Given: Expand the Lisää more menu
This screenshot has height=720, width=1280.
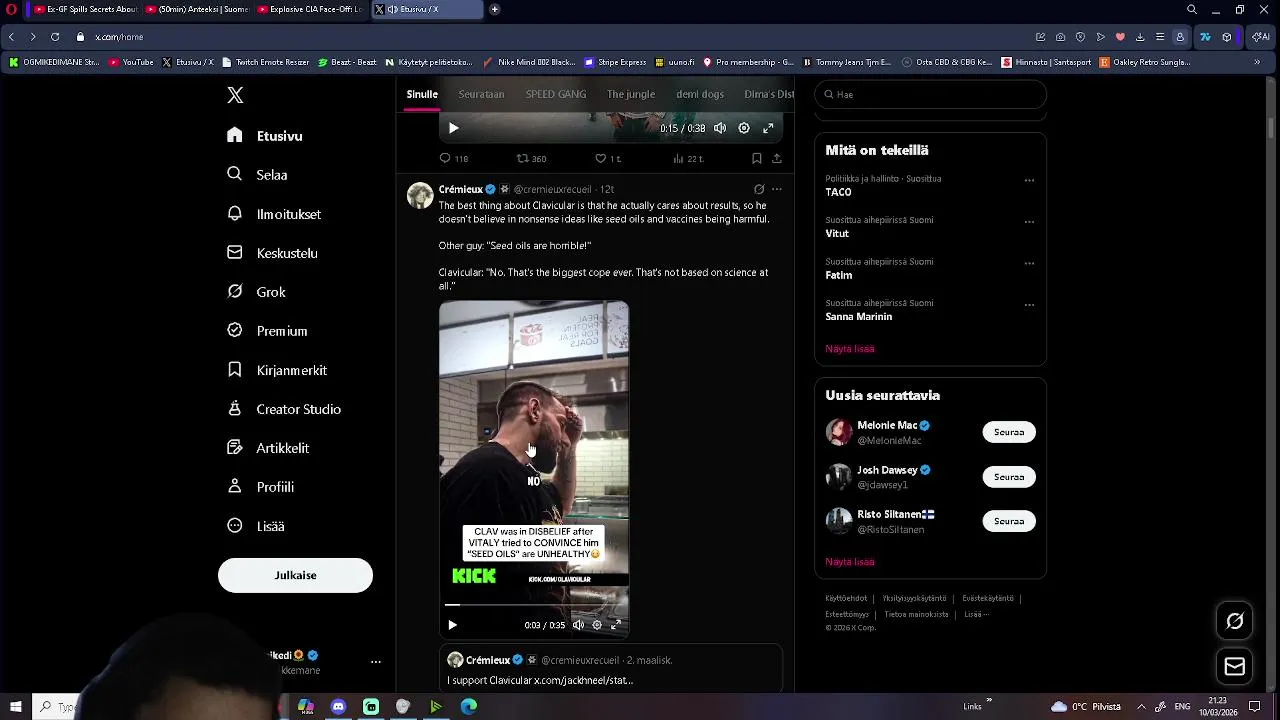Looking at the screenshot, I should pos(256,526).
